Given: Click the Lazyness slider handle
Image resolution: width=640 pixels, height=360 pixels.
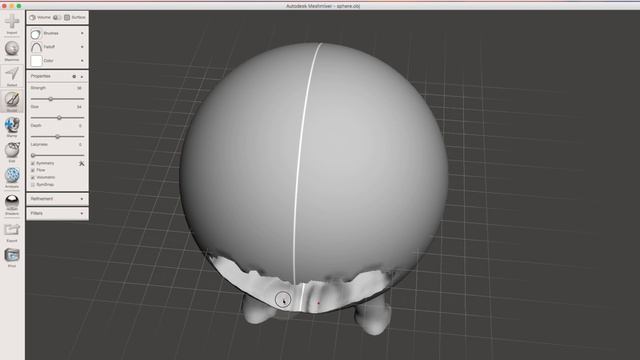Looking at the screenshot, I should click(33, 155).
